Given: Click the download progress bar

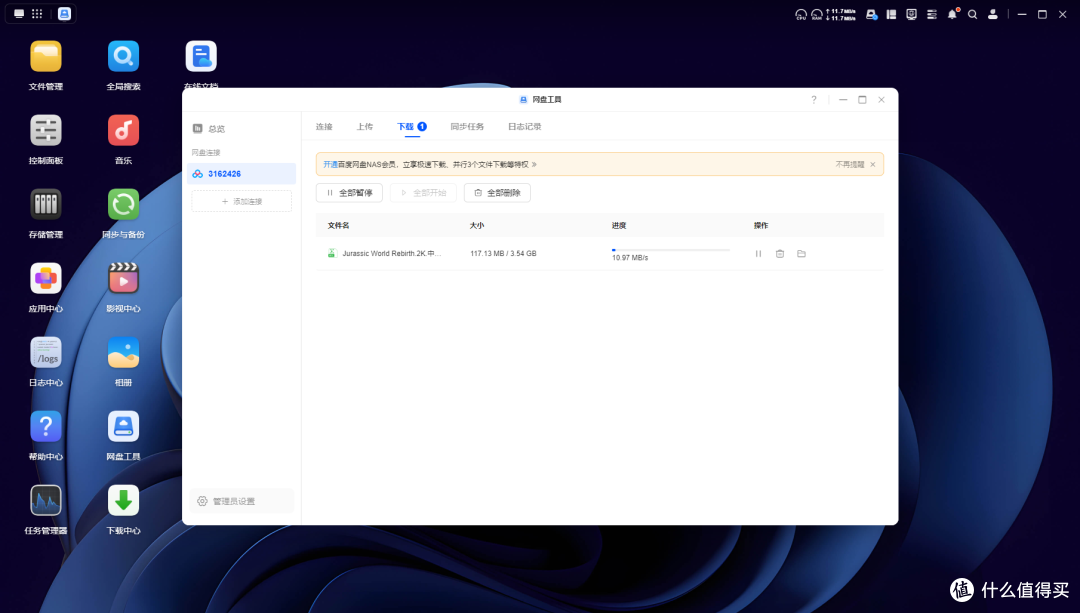Looking at the screenshot, I should [x=671, y=250].
